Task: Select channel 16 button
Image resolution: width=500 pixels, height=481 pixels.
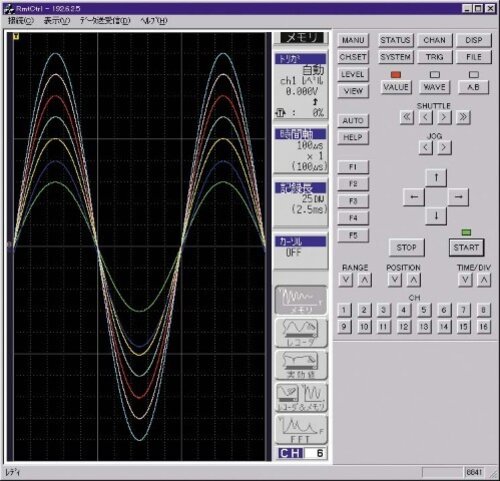Action: pos(483,327)
